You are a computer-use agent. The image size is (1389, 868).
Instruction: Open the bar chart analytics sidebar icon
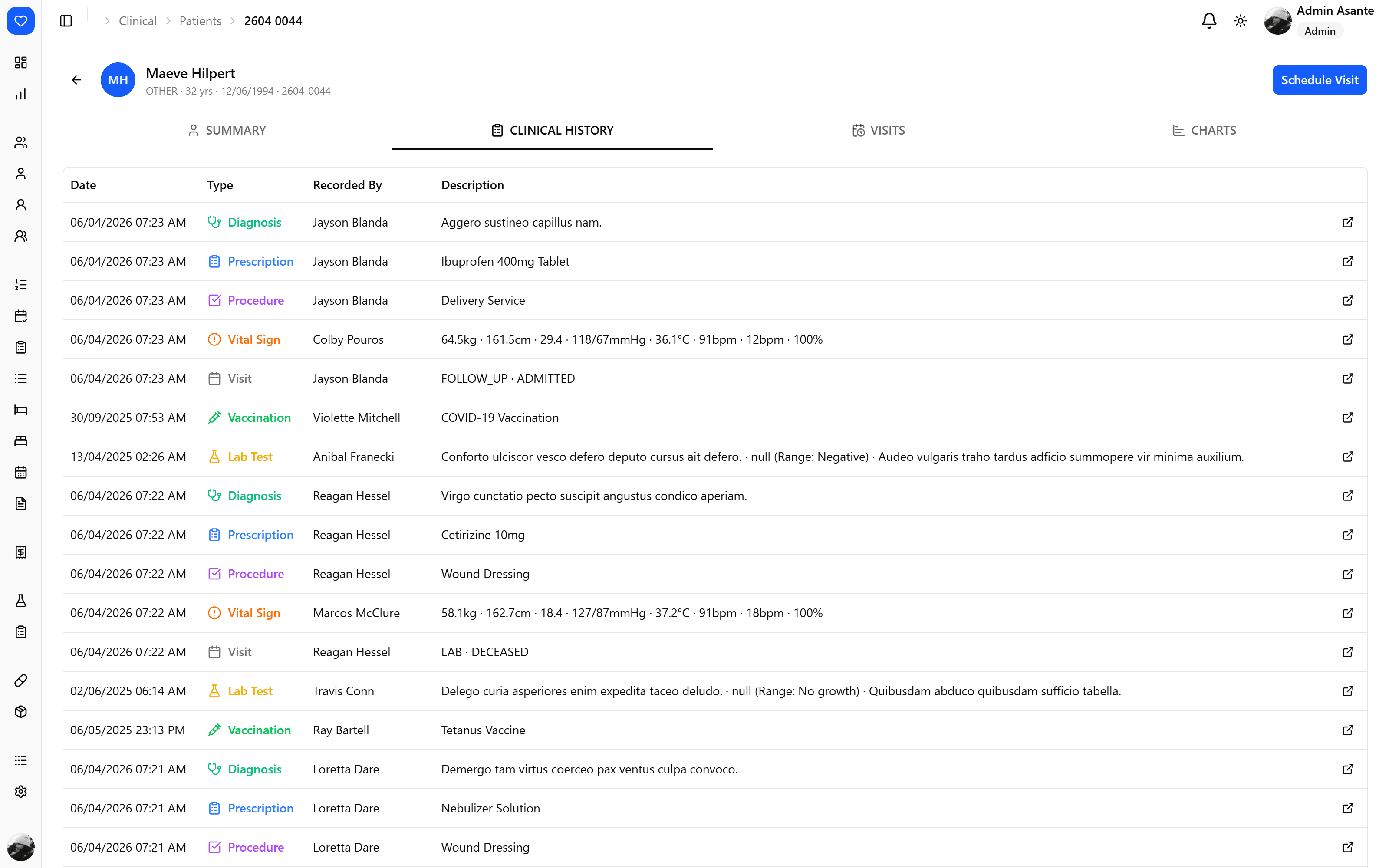pos(21,94)
